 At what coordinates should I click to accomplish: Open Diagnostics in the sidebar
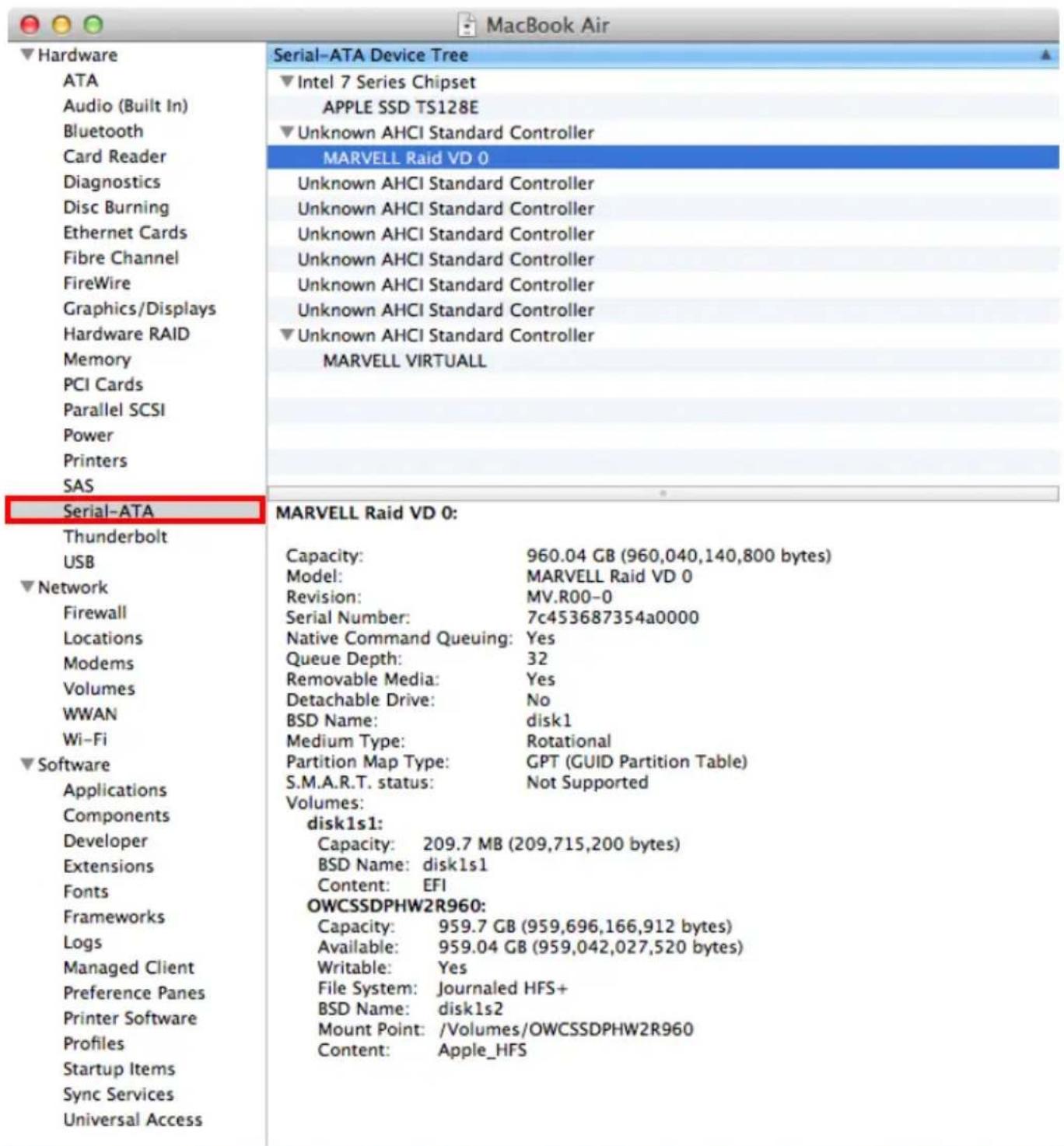(x=112, y=182)
